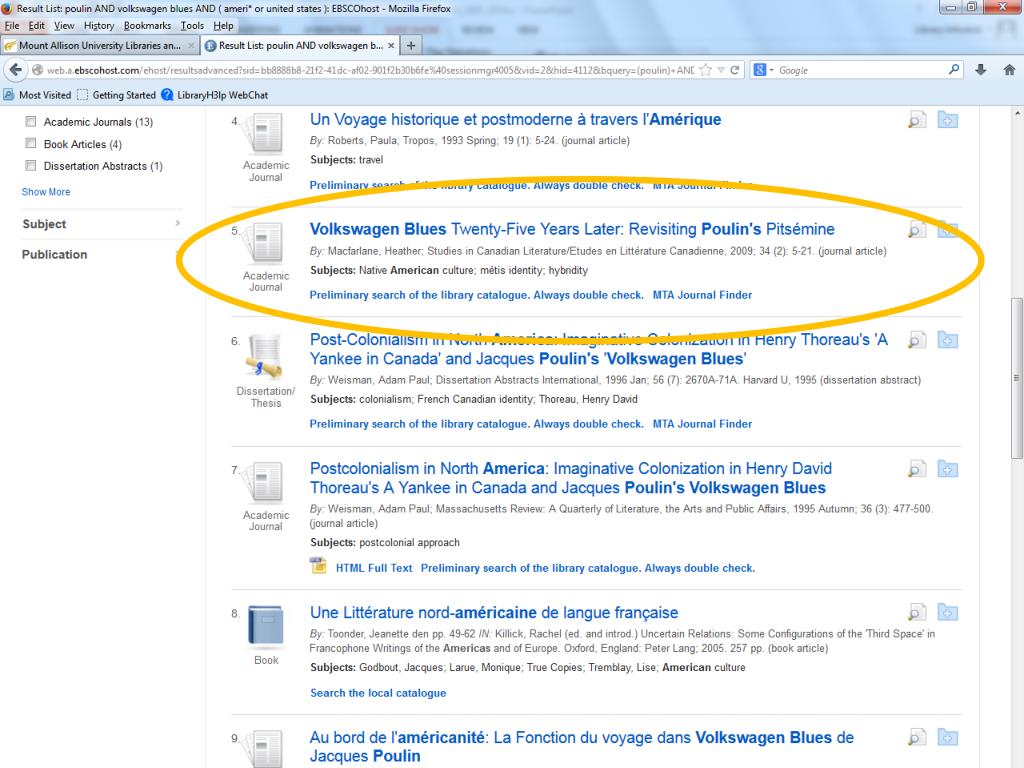
Task: Expand the Subject facet
Action: [x=101, y=224]
